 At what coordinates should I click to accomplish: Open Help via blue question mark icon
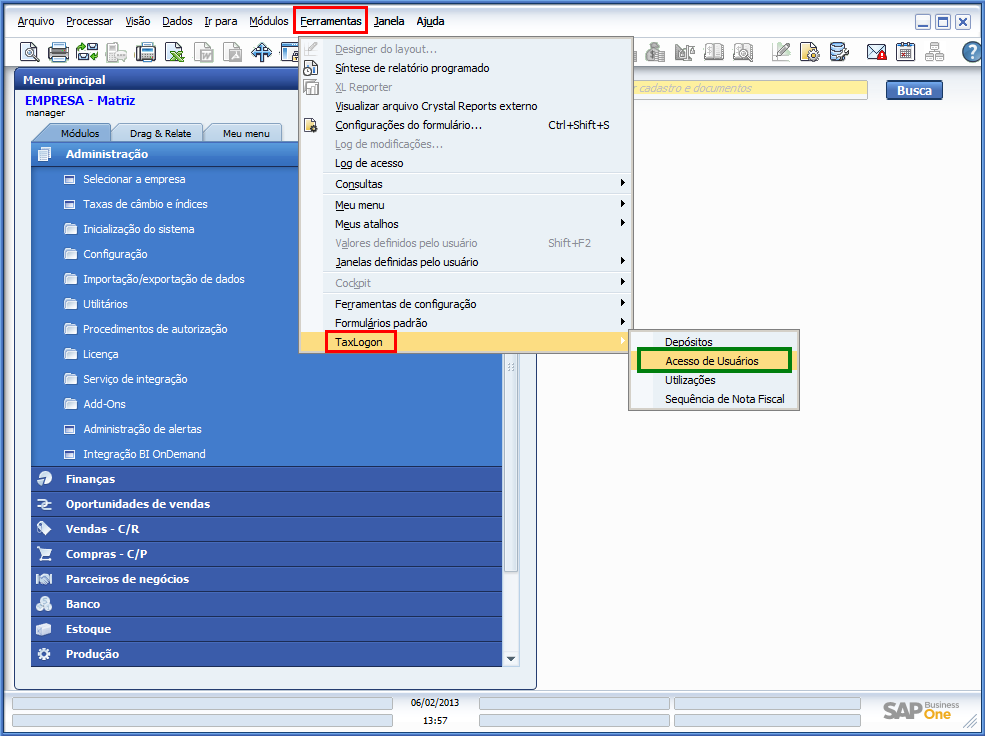coord(972,52)
